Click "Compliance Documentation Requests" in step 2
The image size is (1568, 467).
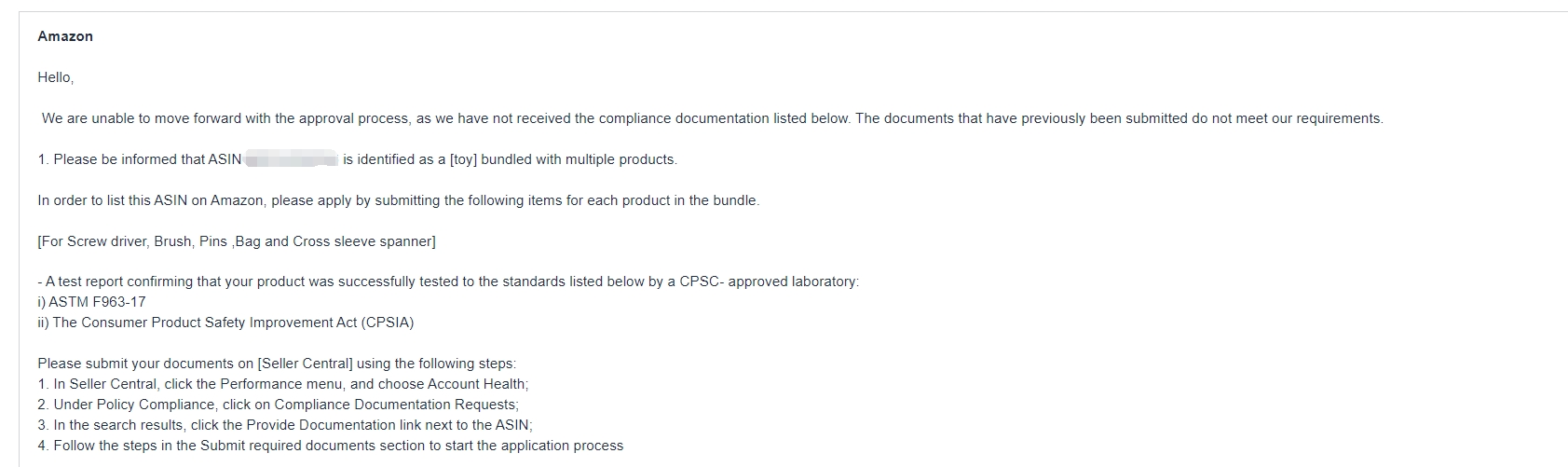[x=395, y=405]
